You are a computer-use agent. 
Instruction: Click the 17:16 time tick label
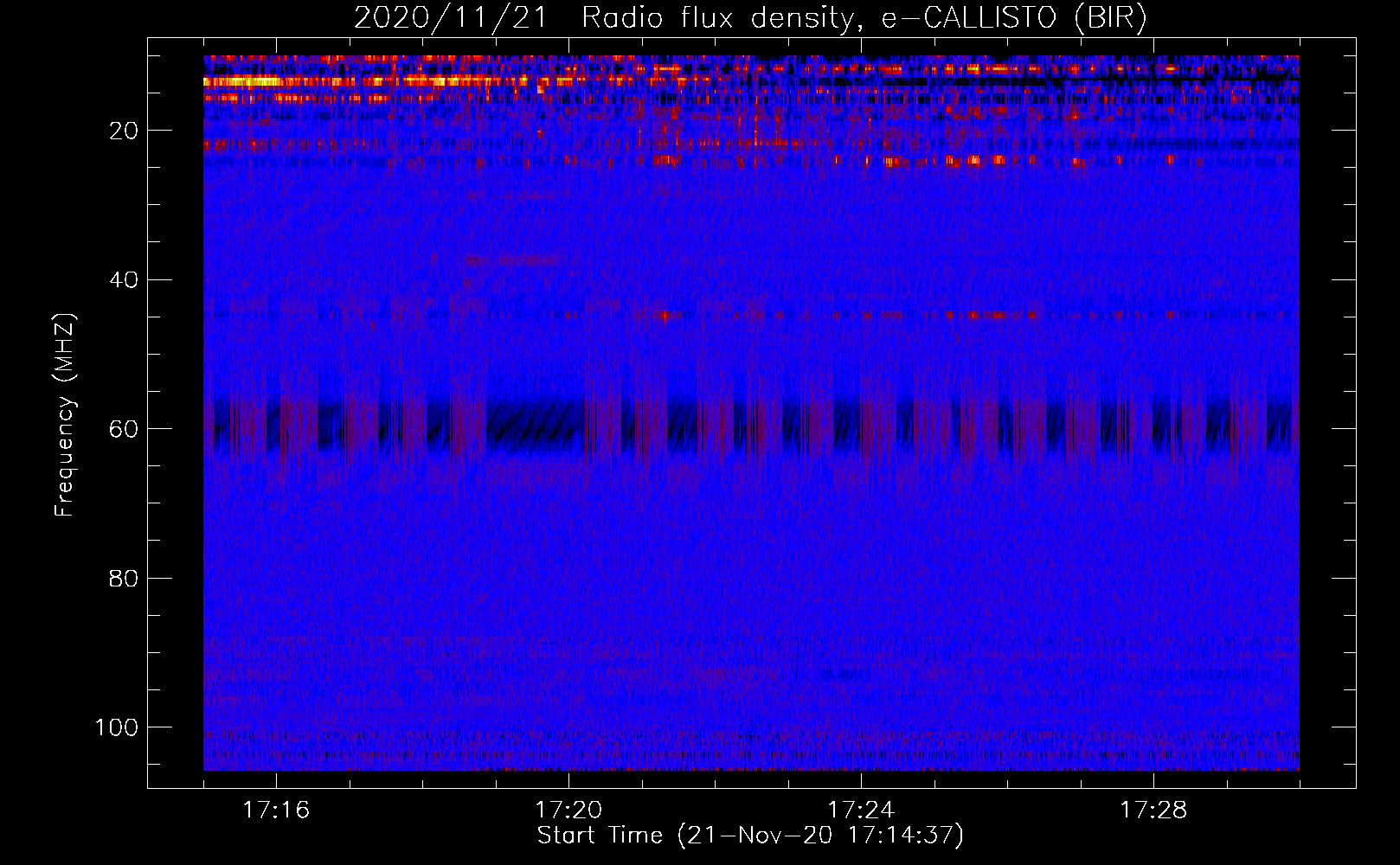pyautogui.click(x=276, y=811)
